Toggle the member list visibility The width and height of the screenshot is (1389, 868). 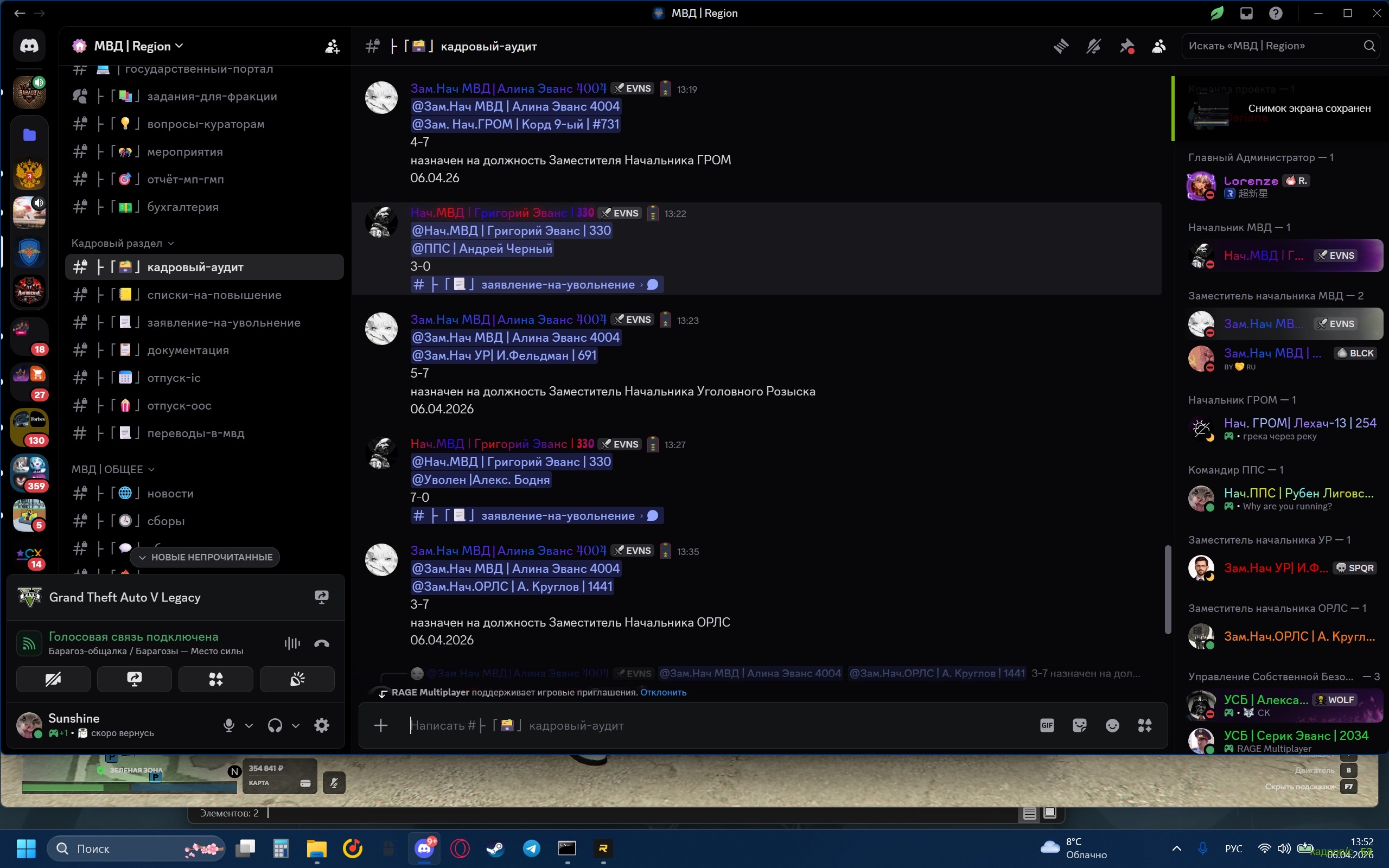click(x=1159, y=46)
